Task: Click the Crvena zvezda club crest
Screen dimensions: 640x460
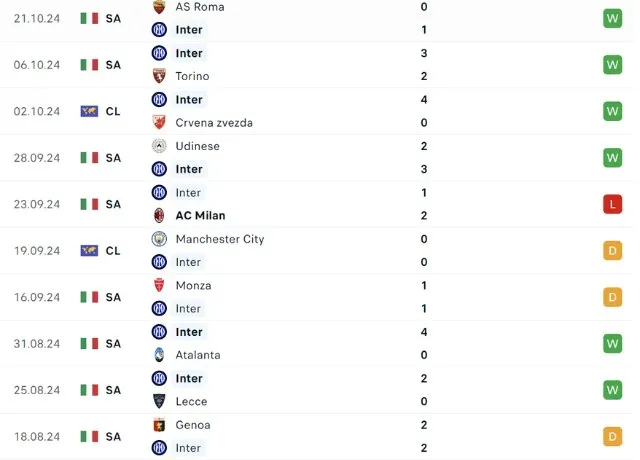Action: 158,123
